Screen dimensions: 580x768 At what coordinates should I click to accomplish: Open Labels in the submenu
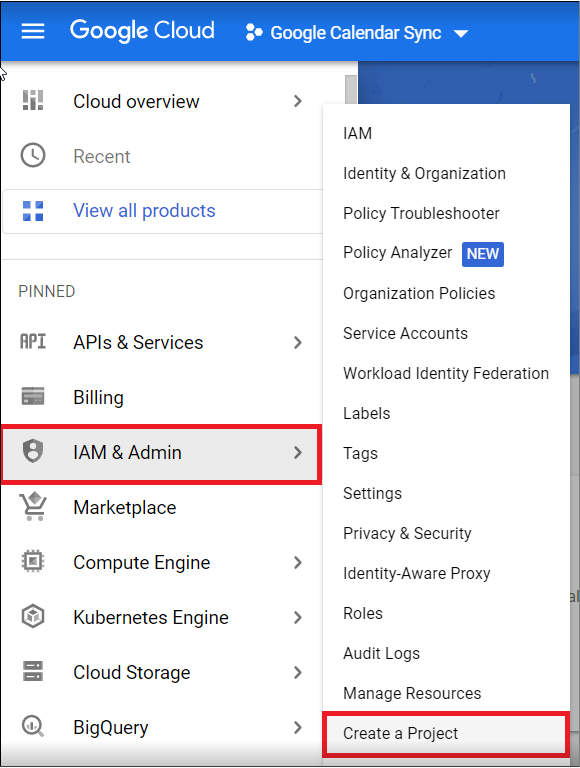coord(366,413)
